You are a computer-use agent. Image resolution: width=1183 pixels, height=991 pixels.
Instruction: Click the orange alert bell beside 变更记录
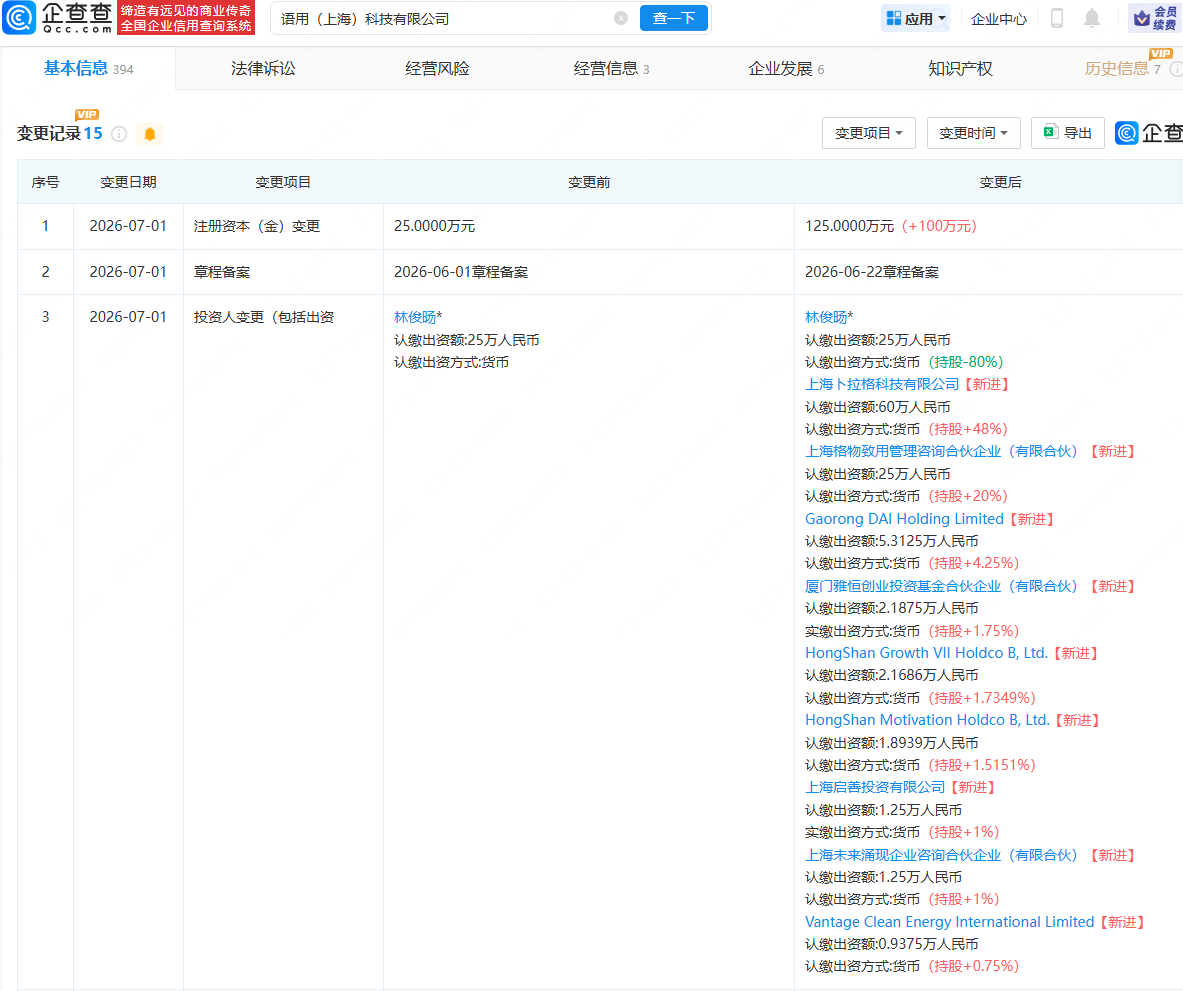pos(149,134)
